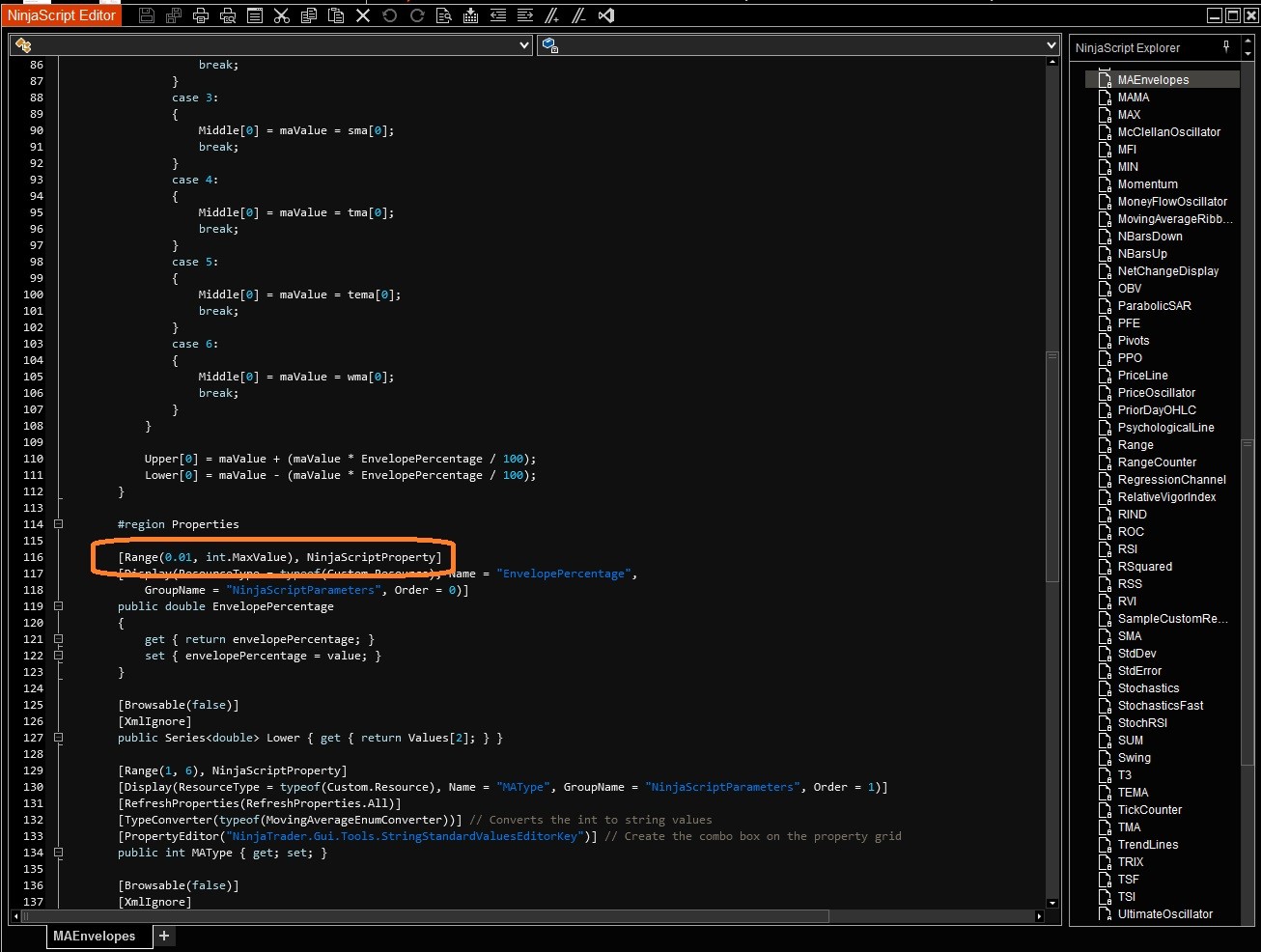Screen dimensions: 1261x952
Task: Collapse the MAType property outline
Action: (x=58, y=853)
